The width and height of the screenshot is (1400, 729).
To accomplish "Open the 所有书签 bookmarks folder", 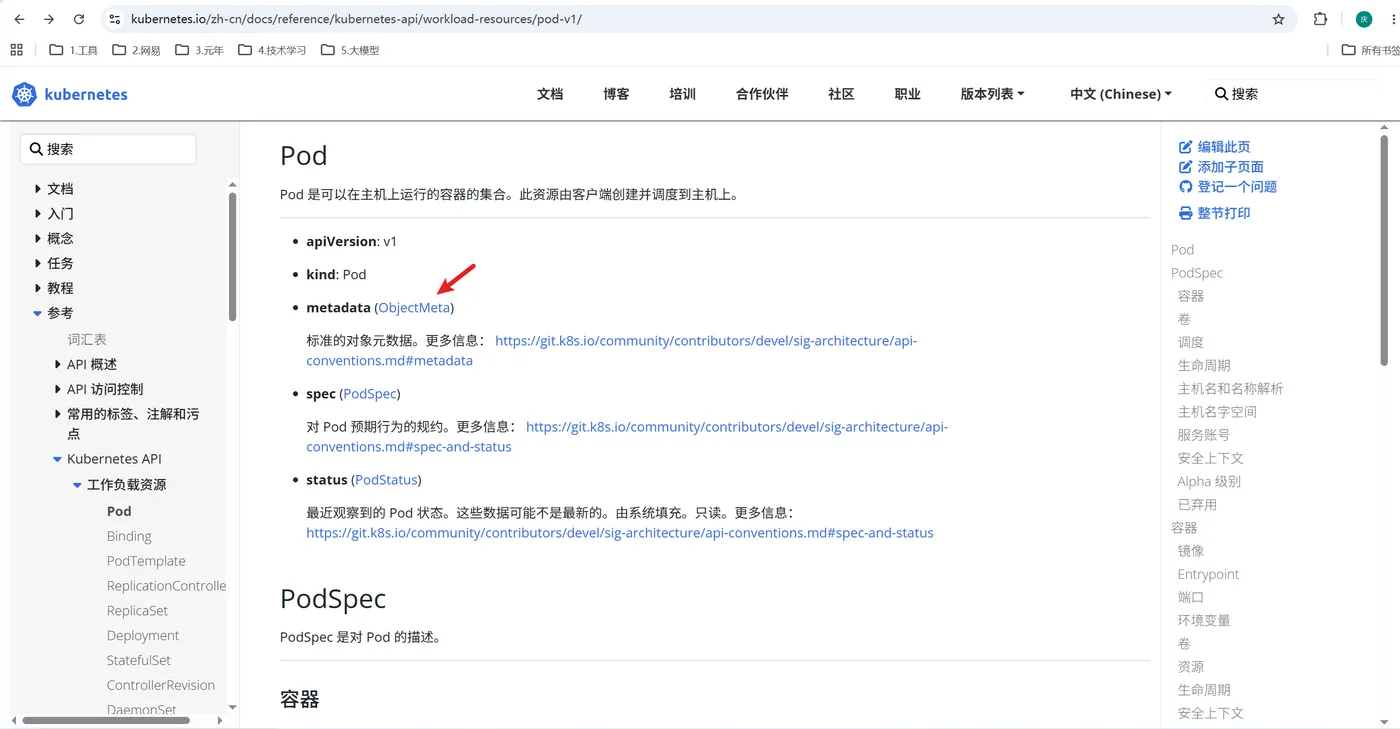I will (1370, 50).
